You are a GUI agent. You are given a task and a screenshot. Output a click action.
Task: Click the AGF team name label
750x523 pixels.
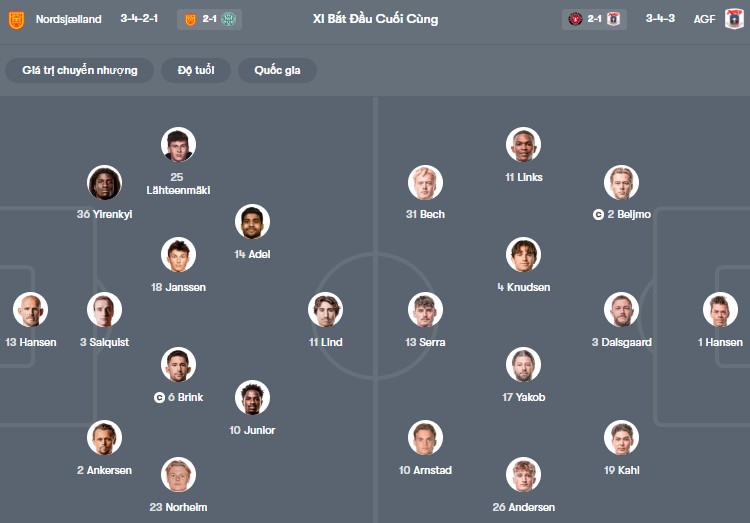(705, 19)
